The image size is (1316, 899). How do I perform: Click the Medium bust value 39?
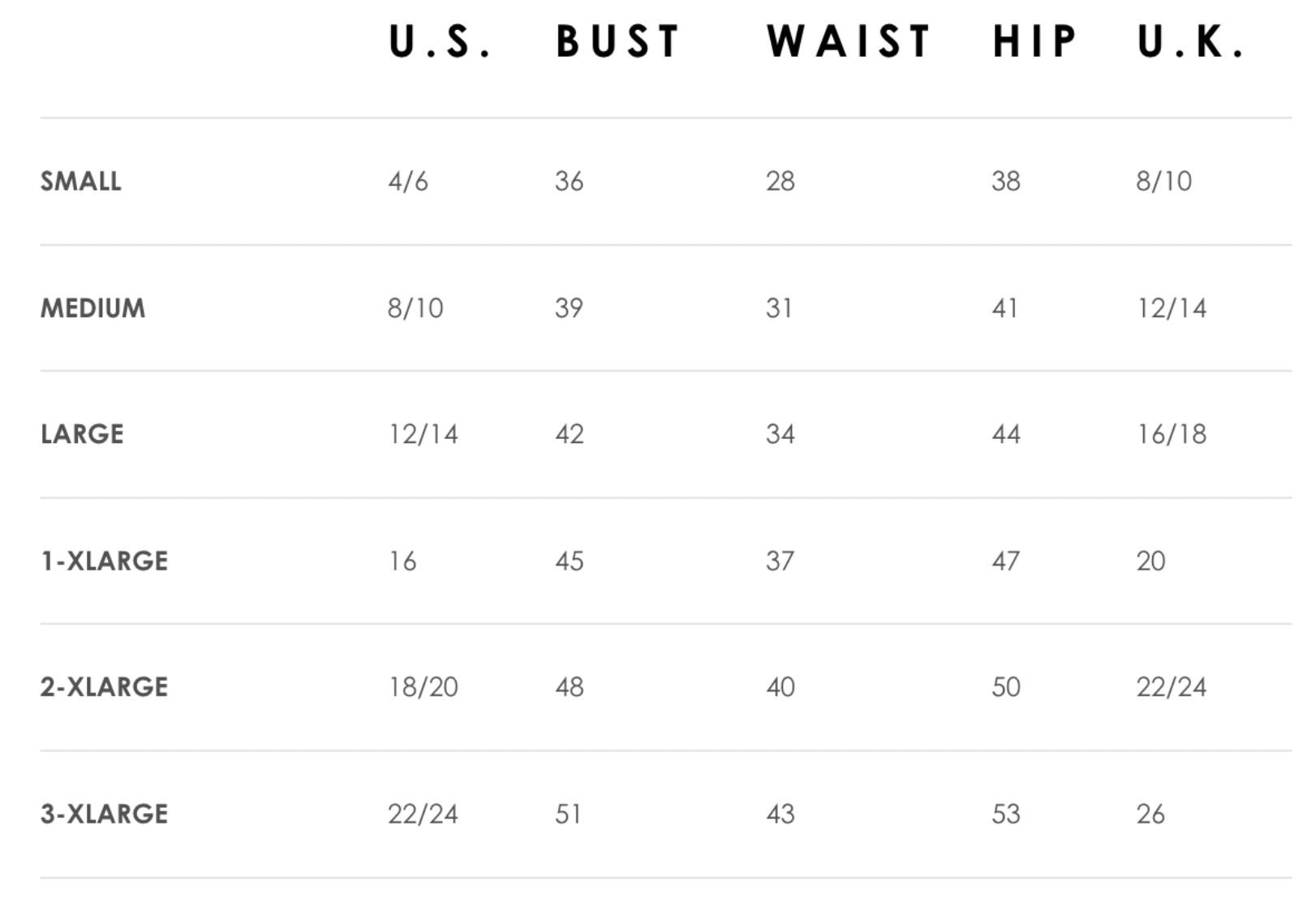[x=569, y=308]
